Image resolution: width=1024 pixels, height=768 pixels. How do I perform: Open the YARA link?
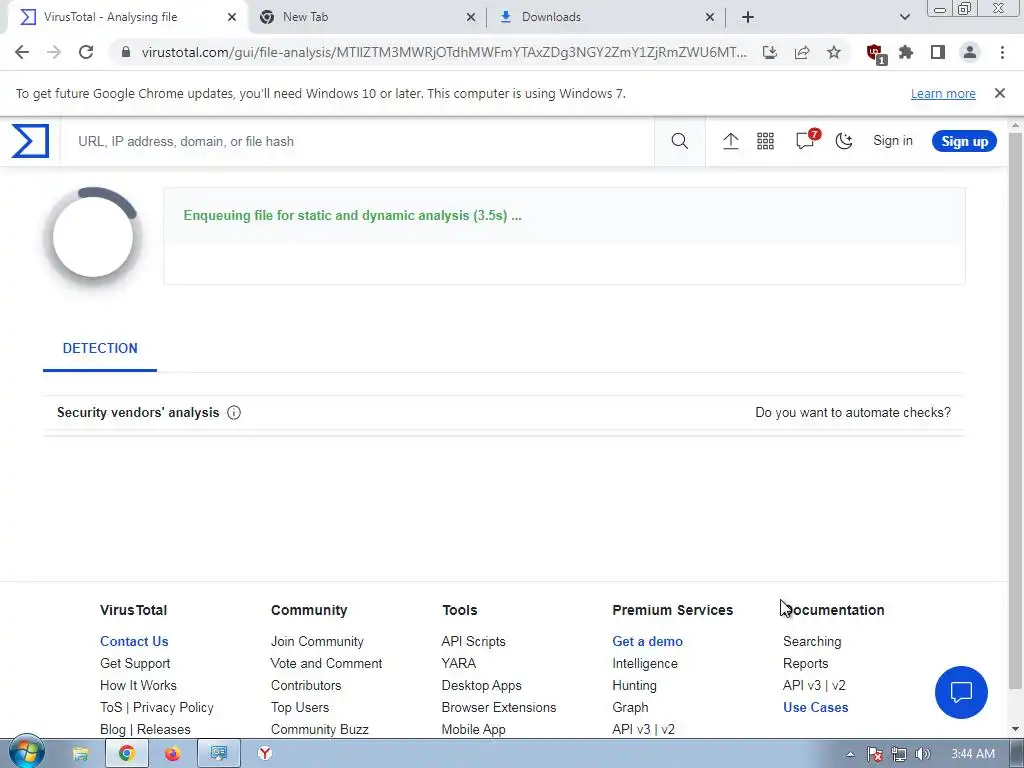point(458,664)
